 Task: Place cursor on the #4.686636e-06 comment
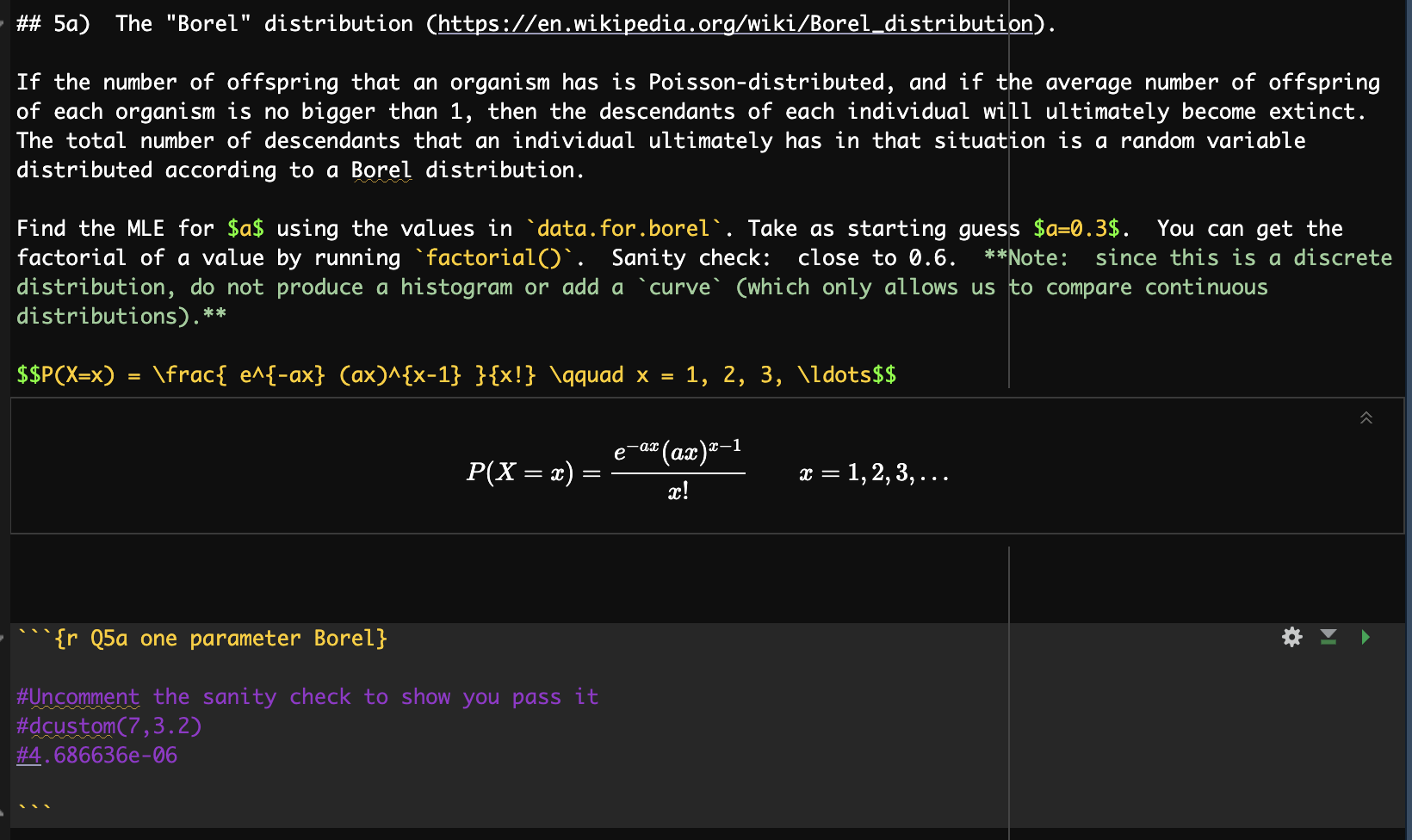(x=96, y=755)
